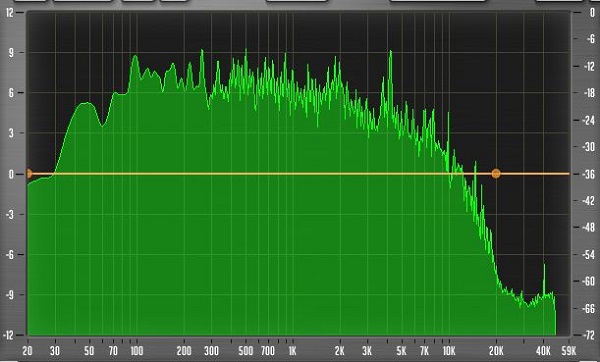The image size is (600, 362).
Task: Click the 100 frequency axis label
Action: click(x=137, y=351)
